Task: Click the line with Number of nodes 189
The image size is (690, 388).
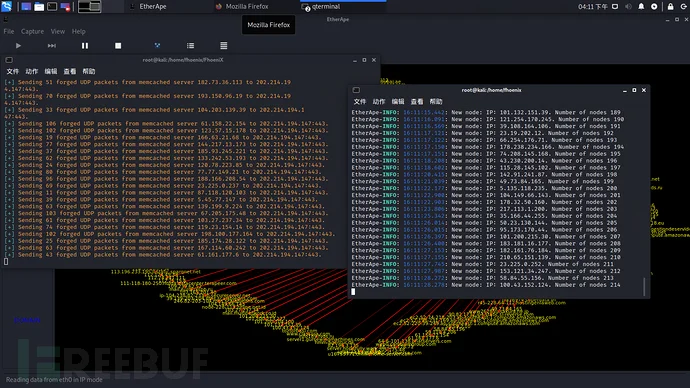Action: click(x=486, y=113)
